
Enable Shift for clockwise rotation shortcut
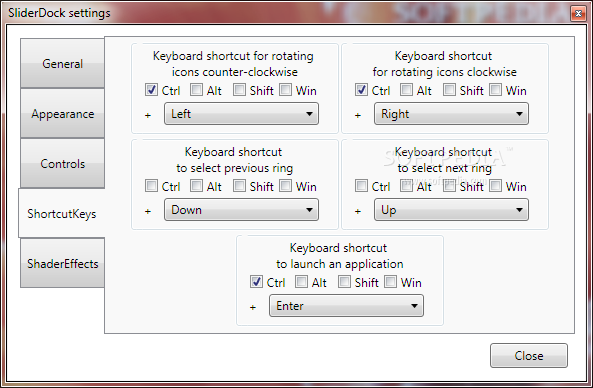click(449, 90)
